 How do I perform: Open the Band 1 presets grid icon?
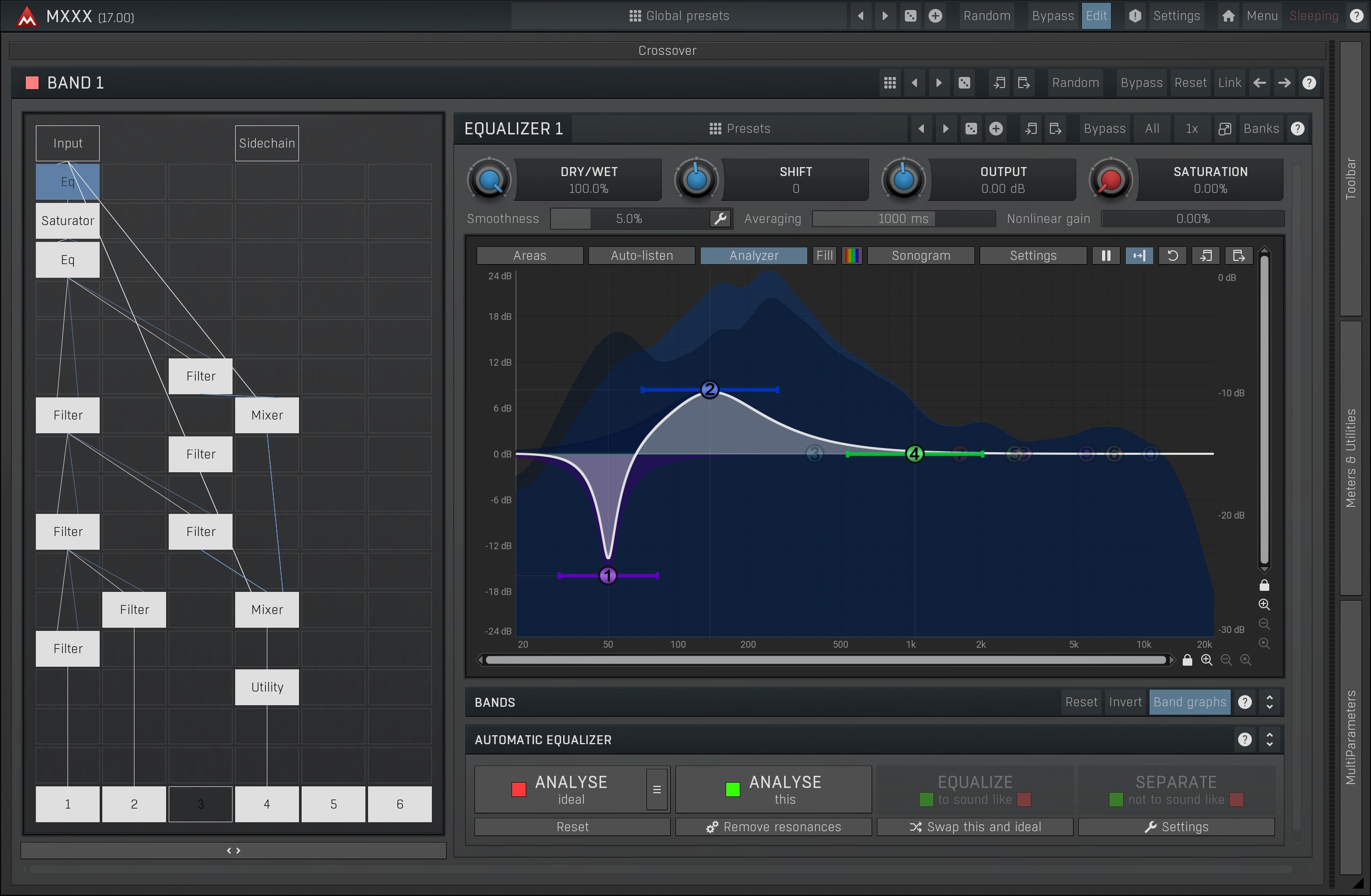890,83
